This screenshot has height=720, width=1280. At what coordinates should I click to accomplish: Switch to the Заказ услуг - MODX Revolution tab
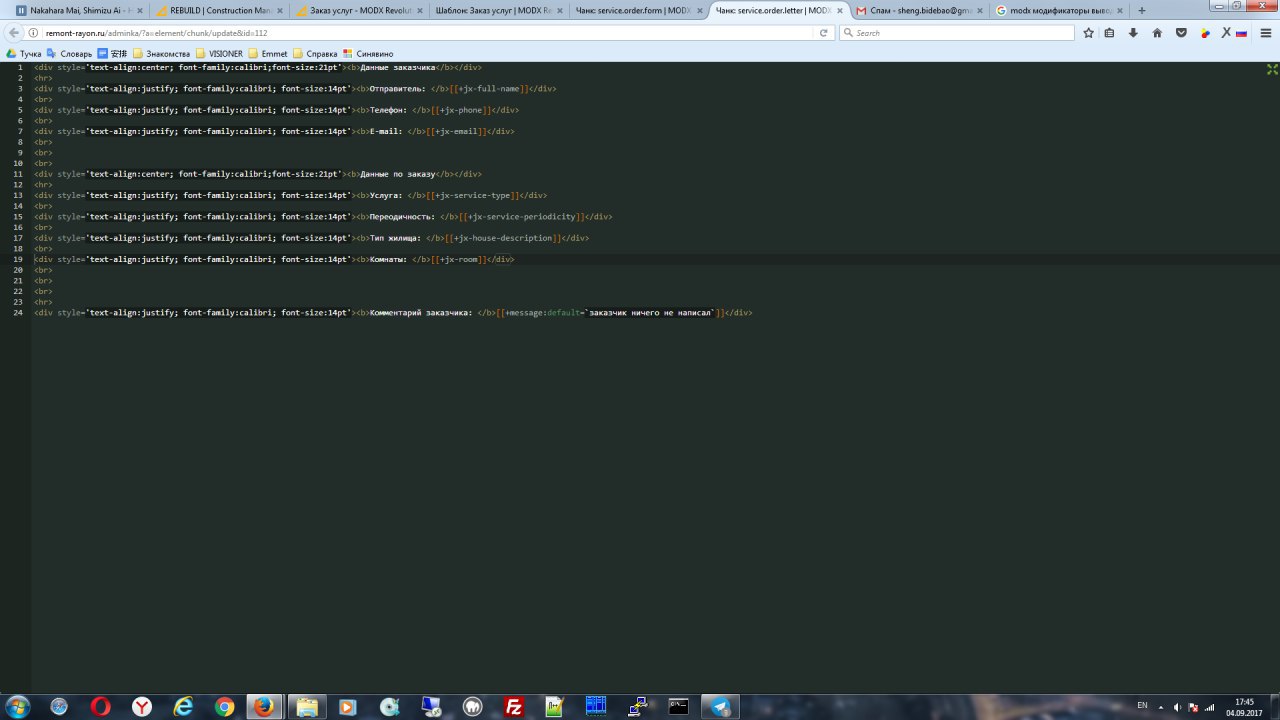coord(361,10)
